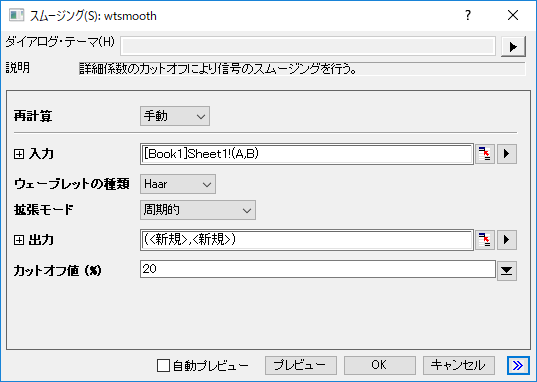Viewport: 537px width, 382px height.
Task: Click the カットオフ値 (%) label
Action: 58,271
